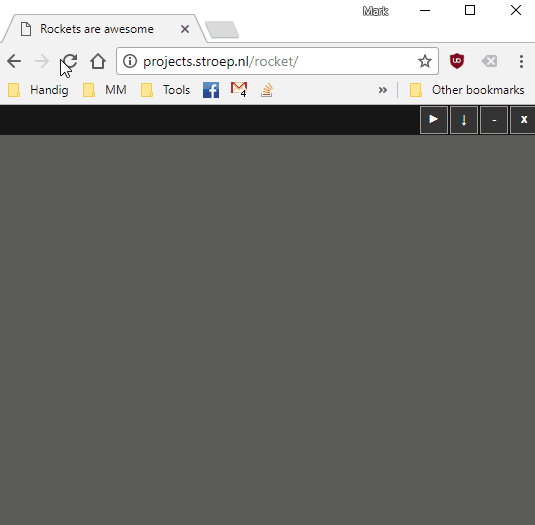The width and height of the screenshot is (535, 525).
Task: Minimize the Chrome window
Action: pos(425,11)
